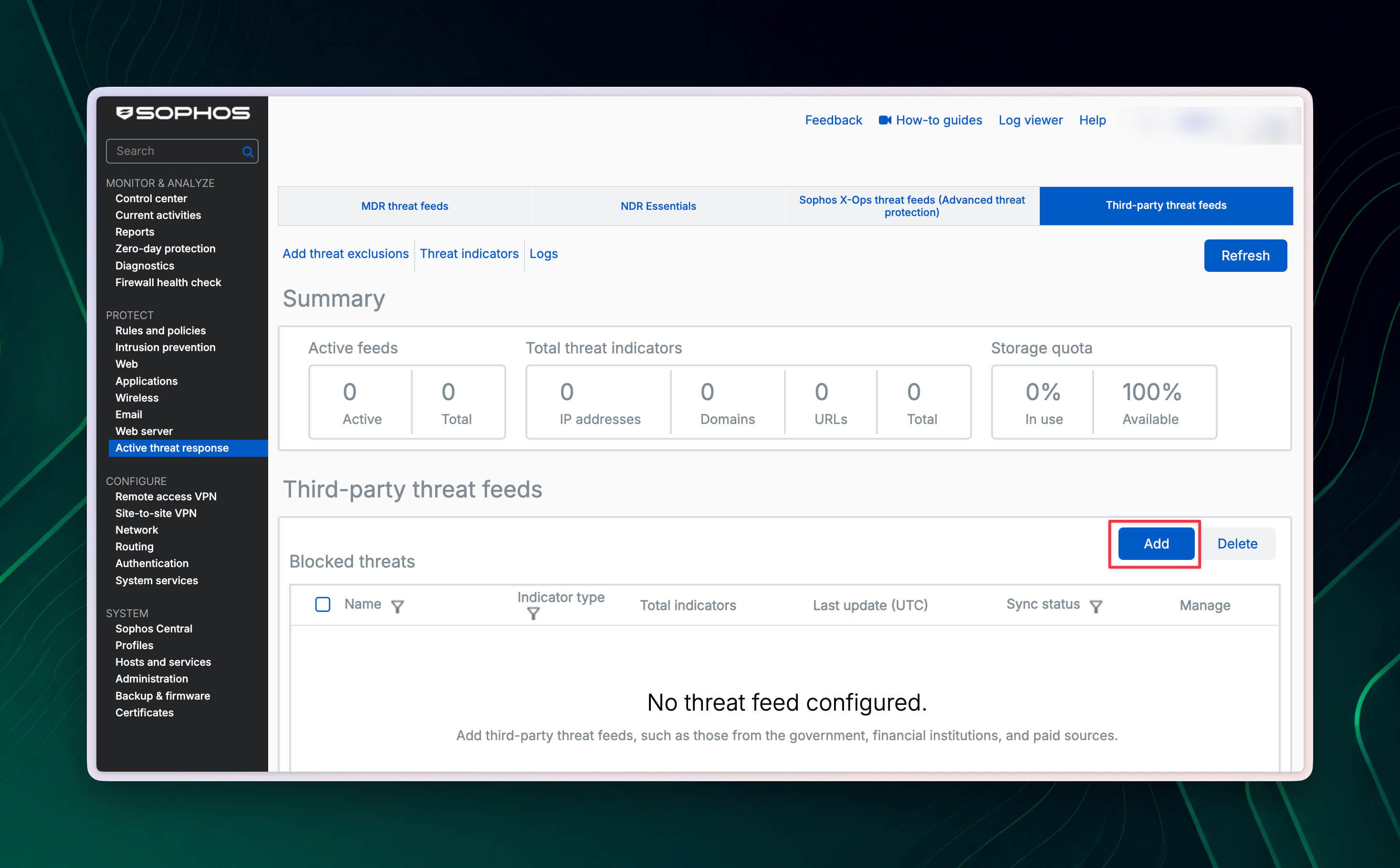Open Email in sidebar
The height and width of the screenshot is (868, 1400).
click(x=129, y=414)
